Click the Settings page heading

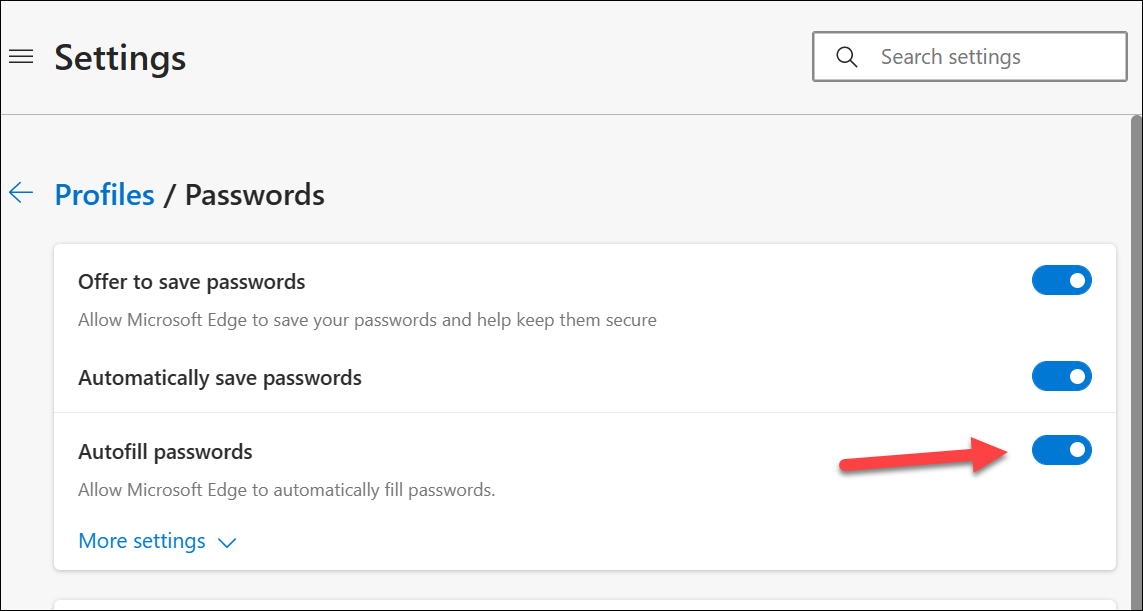point(120,57)
